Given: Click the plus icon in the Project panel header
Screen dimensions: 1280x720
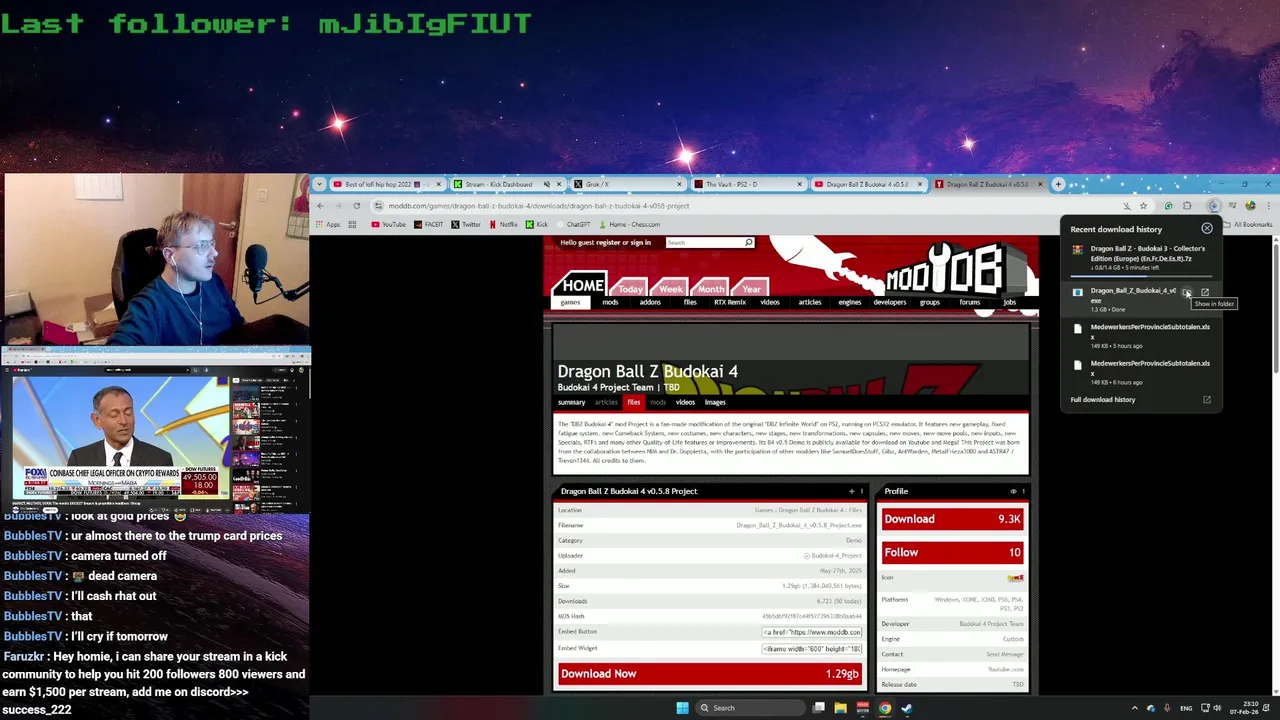Looking at the screenshot, I should [852, 491].
